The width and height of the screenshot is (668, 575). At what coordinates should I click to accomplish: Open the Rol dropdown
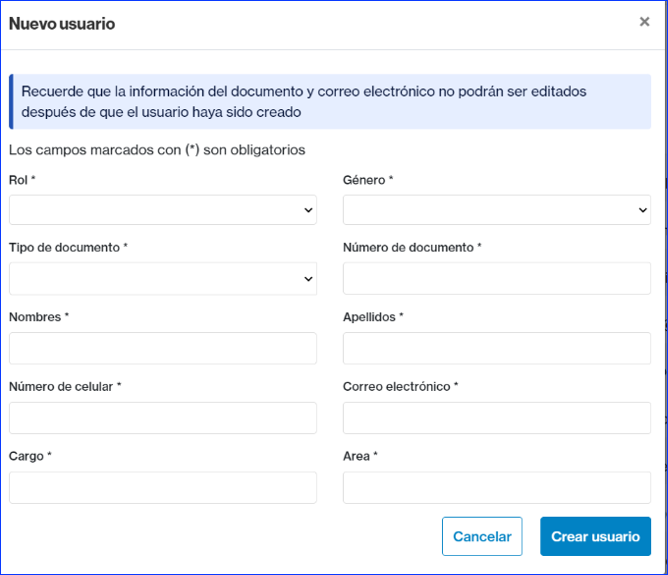[163, 210]
